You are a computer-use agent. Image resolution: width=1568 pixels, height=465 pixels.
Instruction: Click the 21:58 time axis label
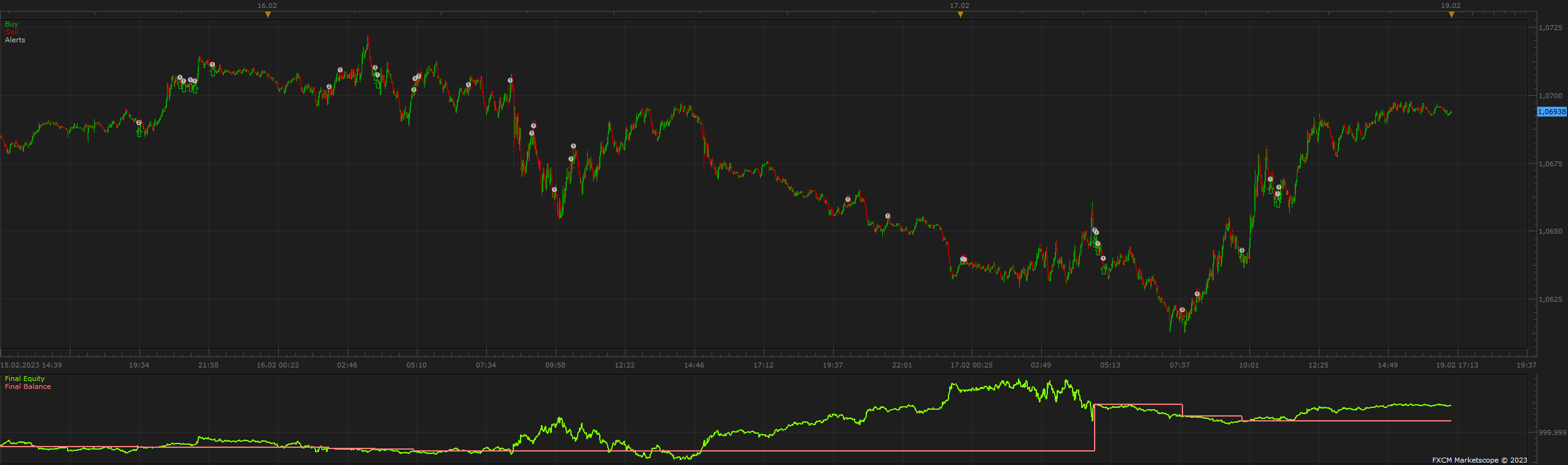click(208, 365)
